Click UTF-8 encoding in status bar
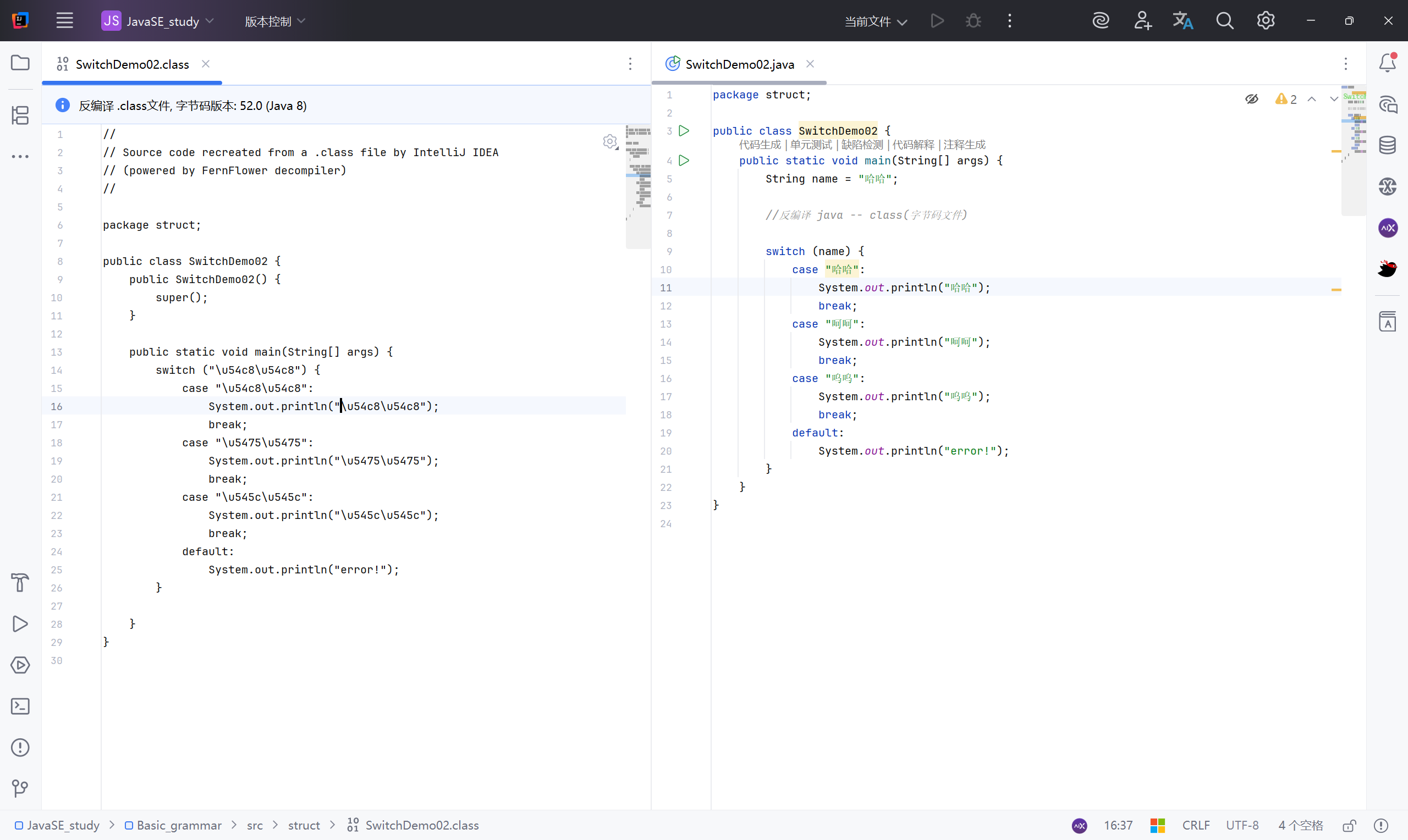The width and height of the screenshot is (1408, 840). (x=1242, y=825)
